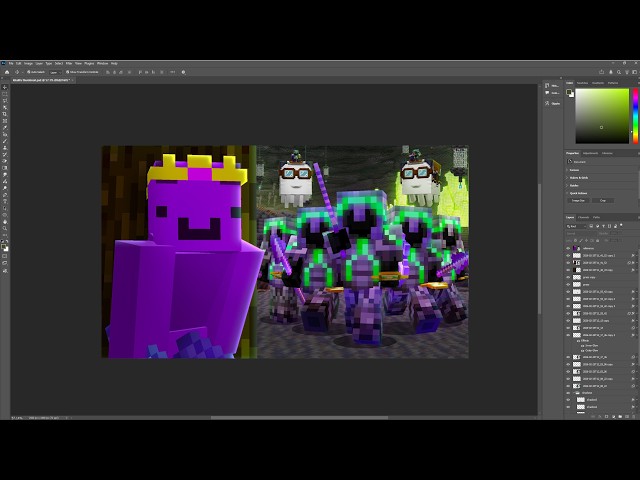Click the lock all layer icon

tap(598, 240)
